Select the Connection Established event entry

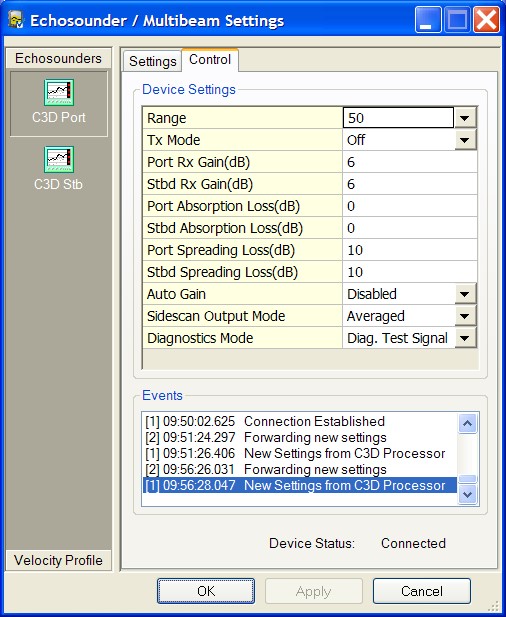point(265,421)
